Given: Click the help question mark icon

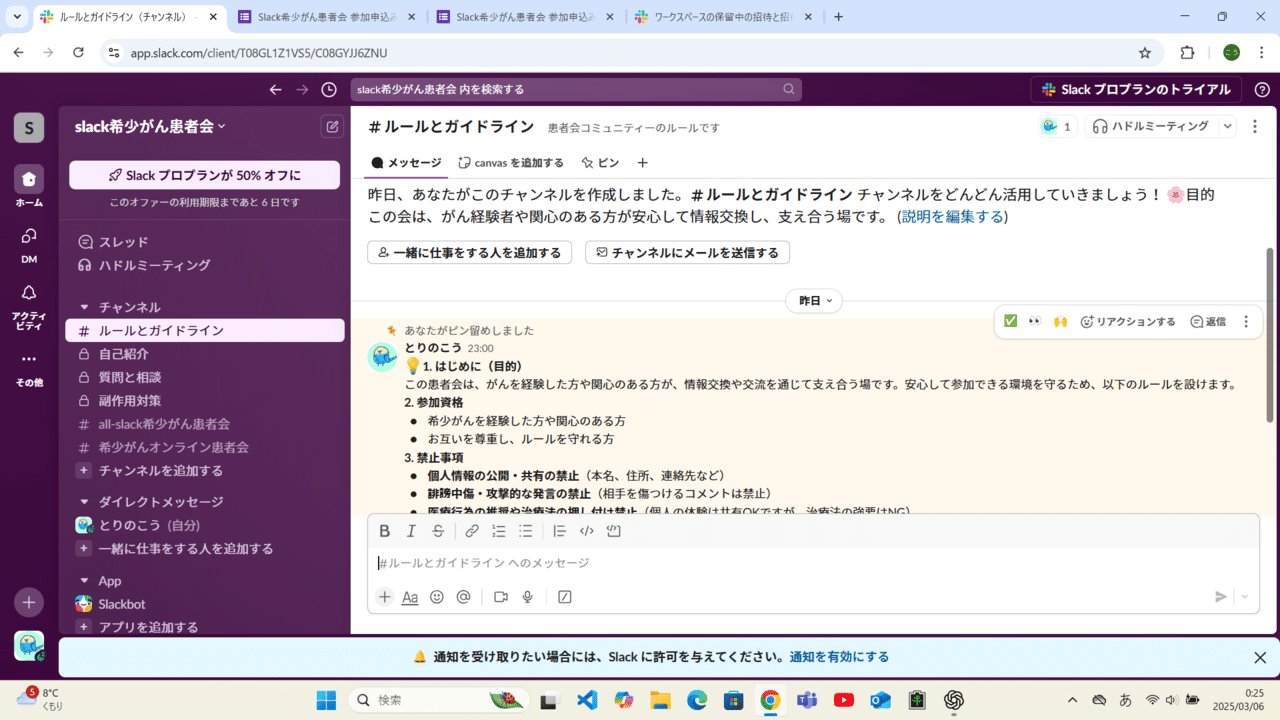Looking at the screenshot, I should (x=1262, y=90).
